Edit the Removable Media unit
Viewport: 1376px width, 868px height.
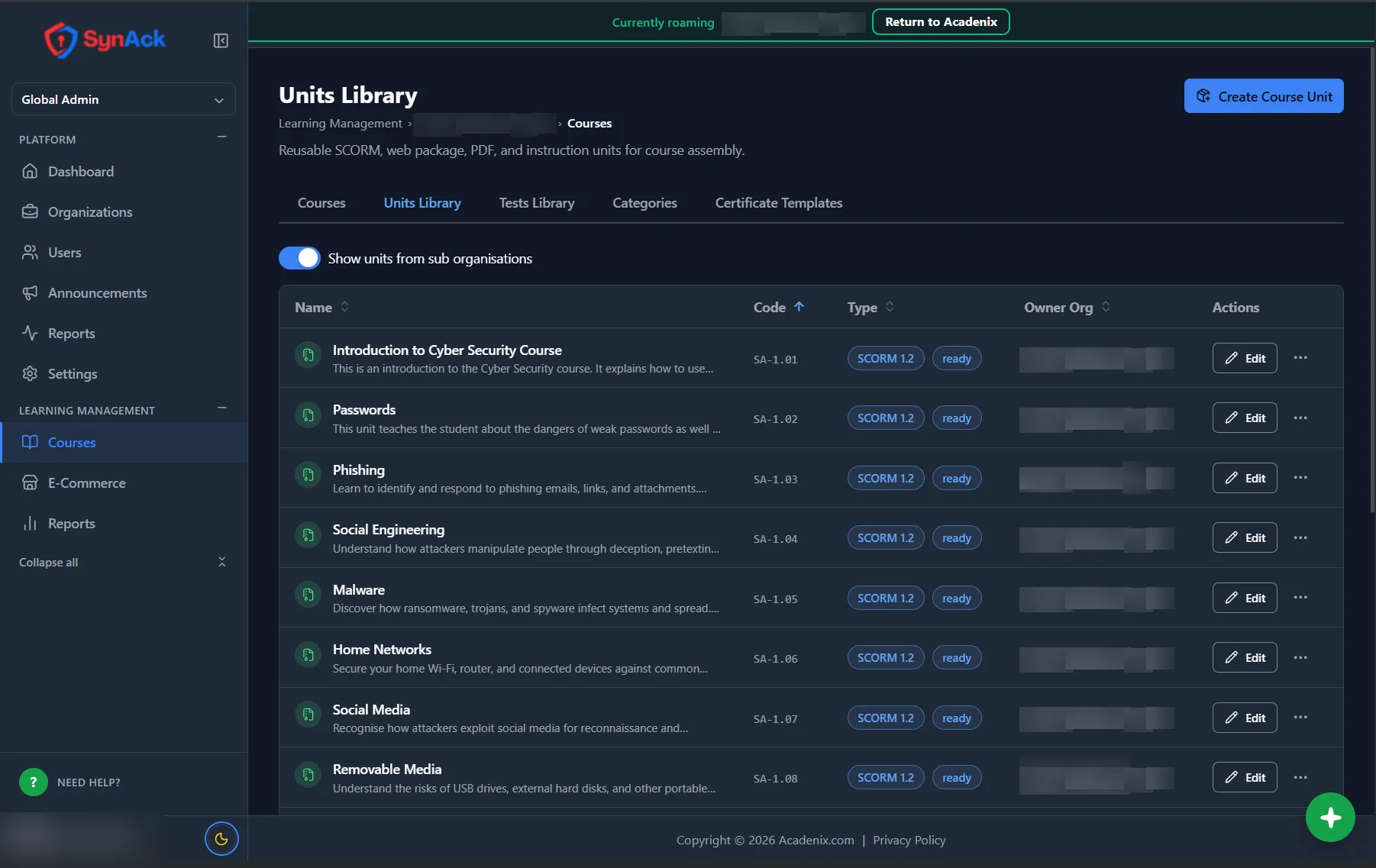[x=1245, y=777]
